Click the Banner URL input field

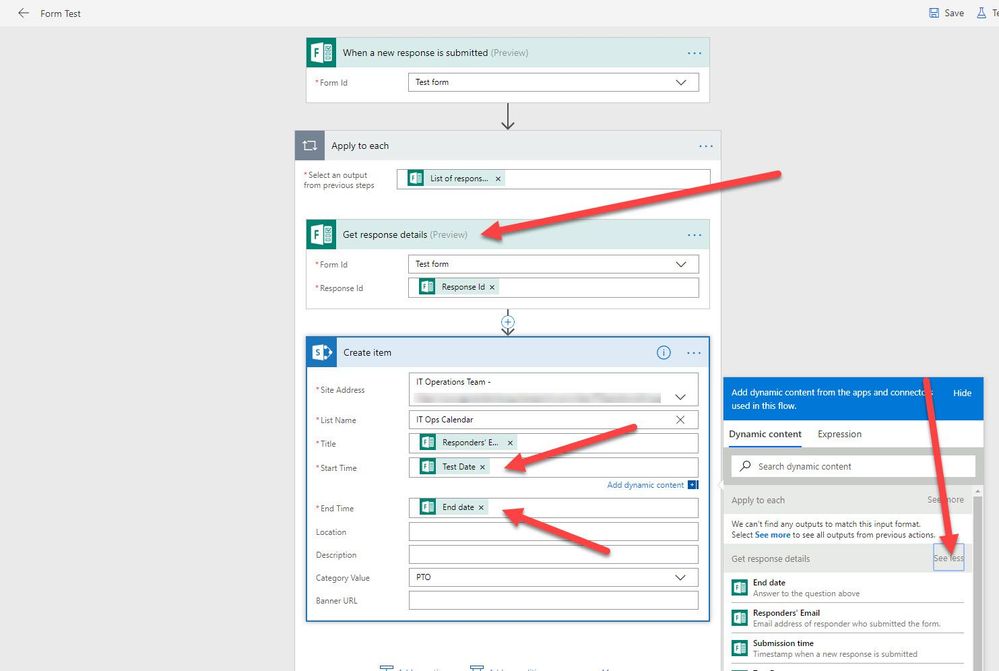point(553,600)
